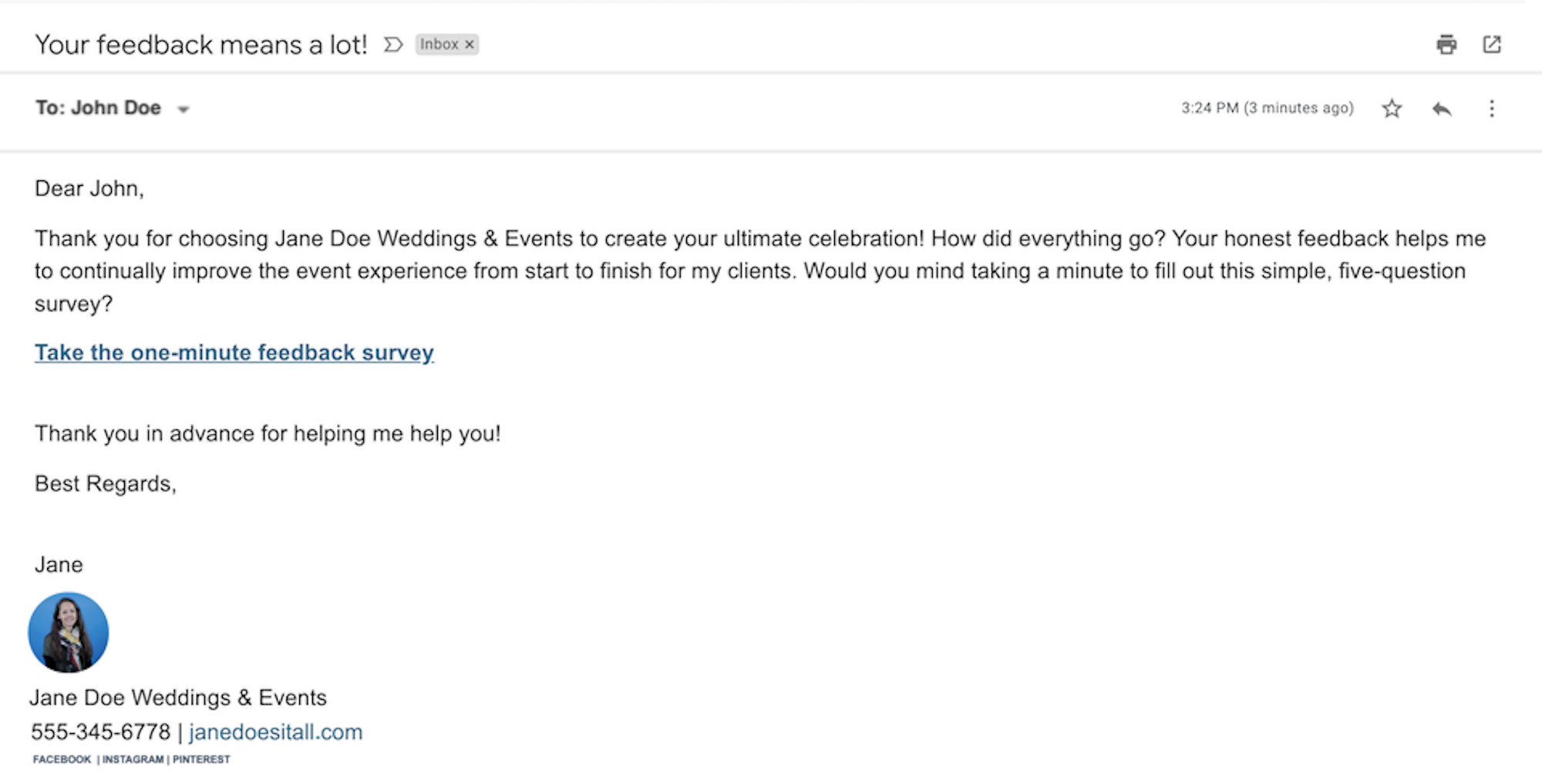
Task: Open the one-minute feedback survey link
Action: click(234, 352)
